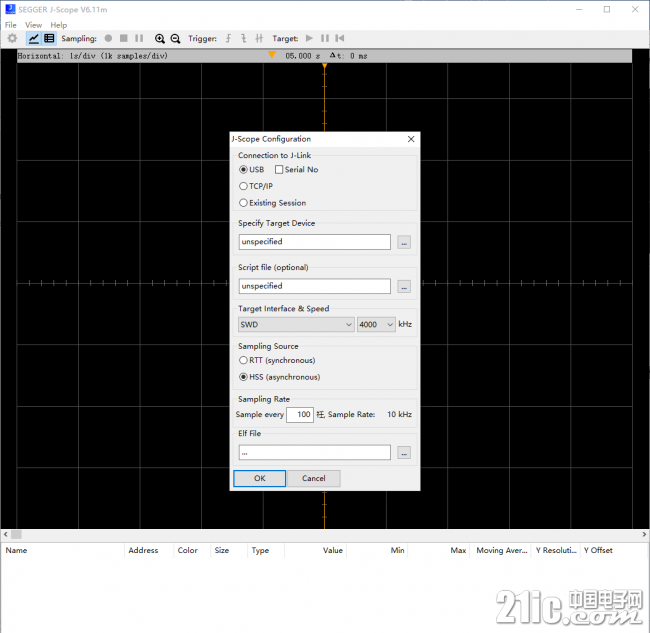Confirm configuration with OK button
This screenshot has height=633, width=650.
tap(260, 478)
